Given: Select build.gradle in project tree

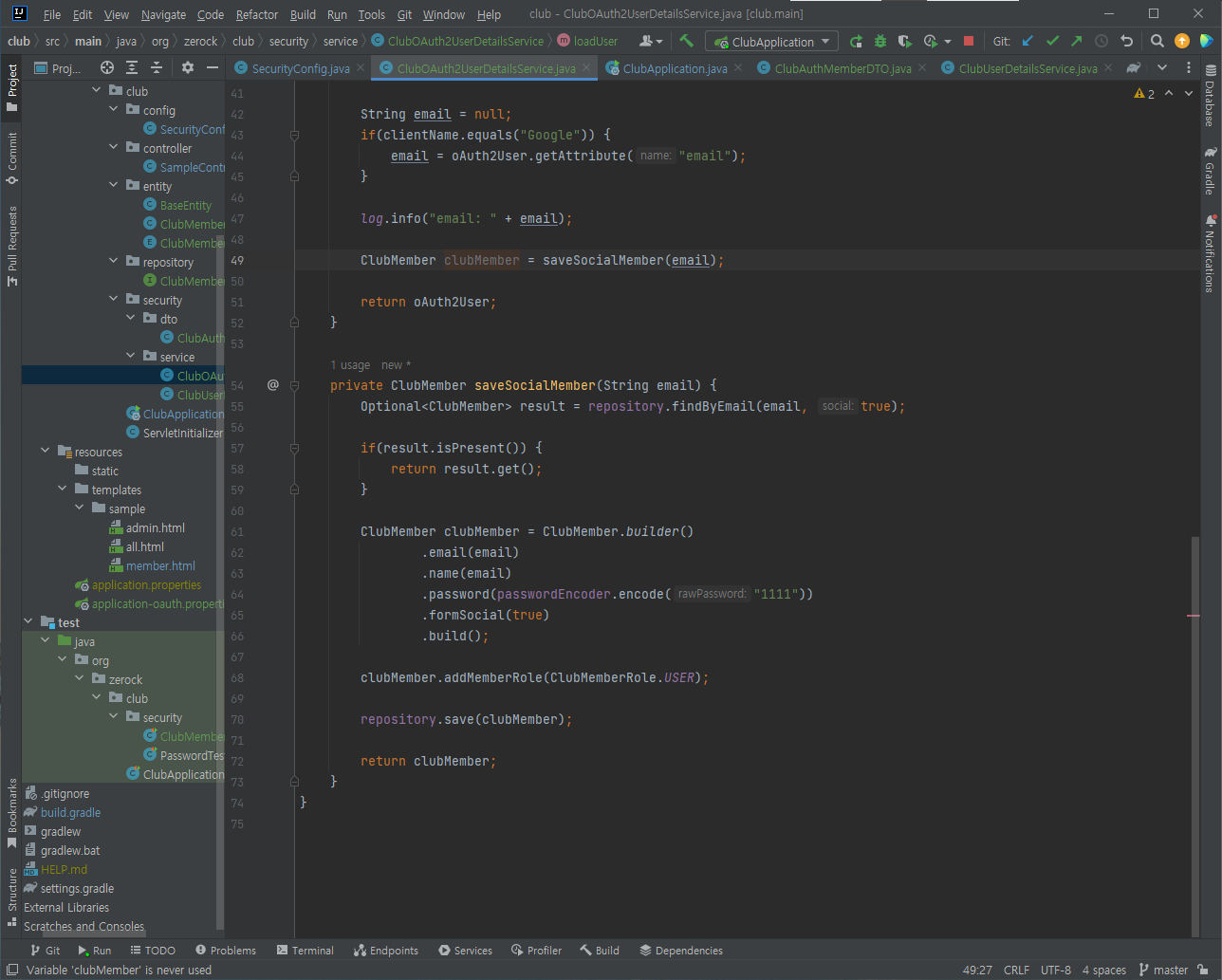Looking at the screenshot, I should pos(62,812).
